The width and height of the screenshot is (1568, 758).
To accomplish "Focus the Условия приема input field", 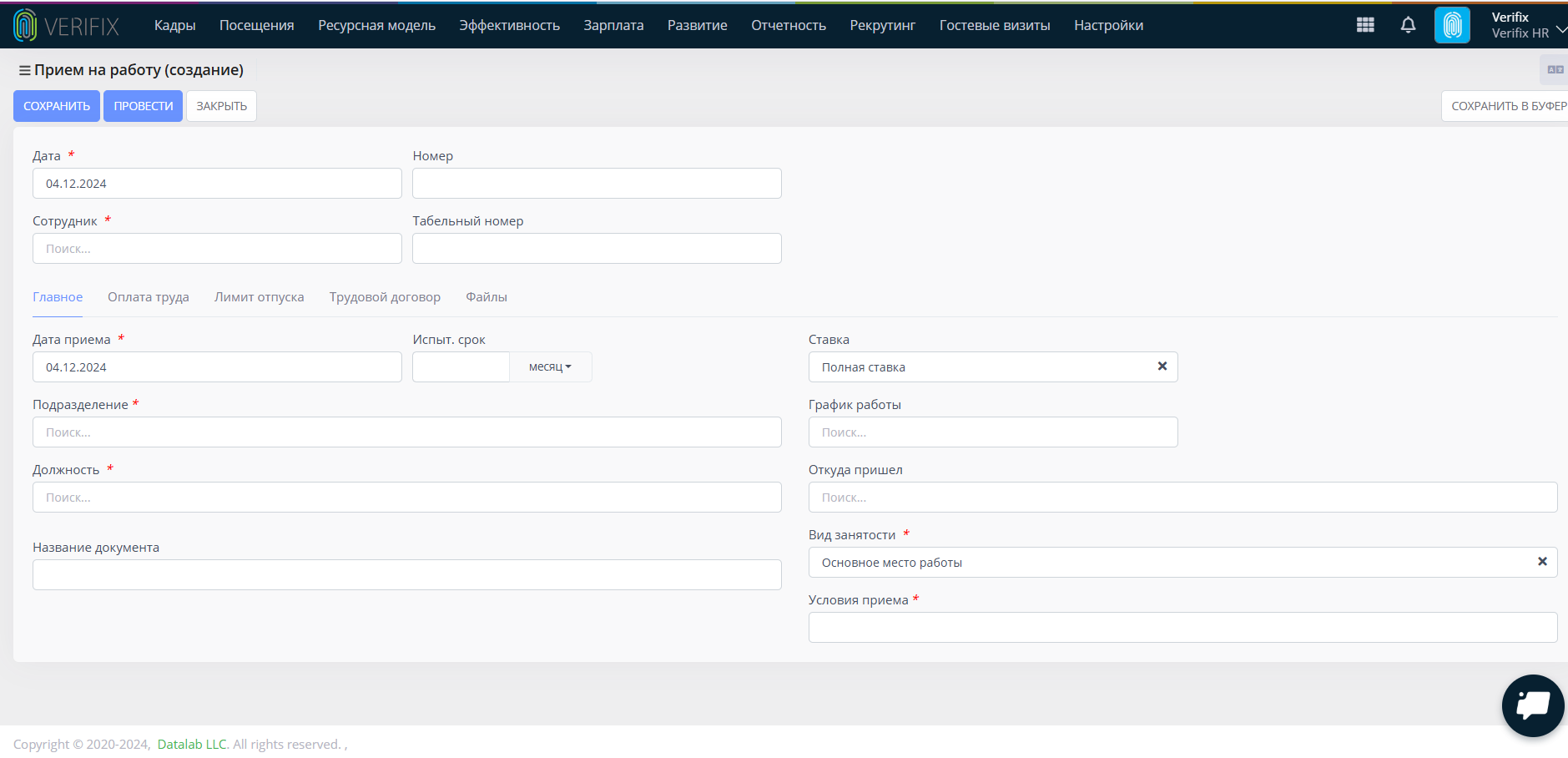I will (1182, 628).
